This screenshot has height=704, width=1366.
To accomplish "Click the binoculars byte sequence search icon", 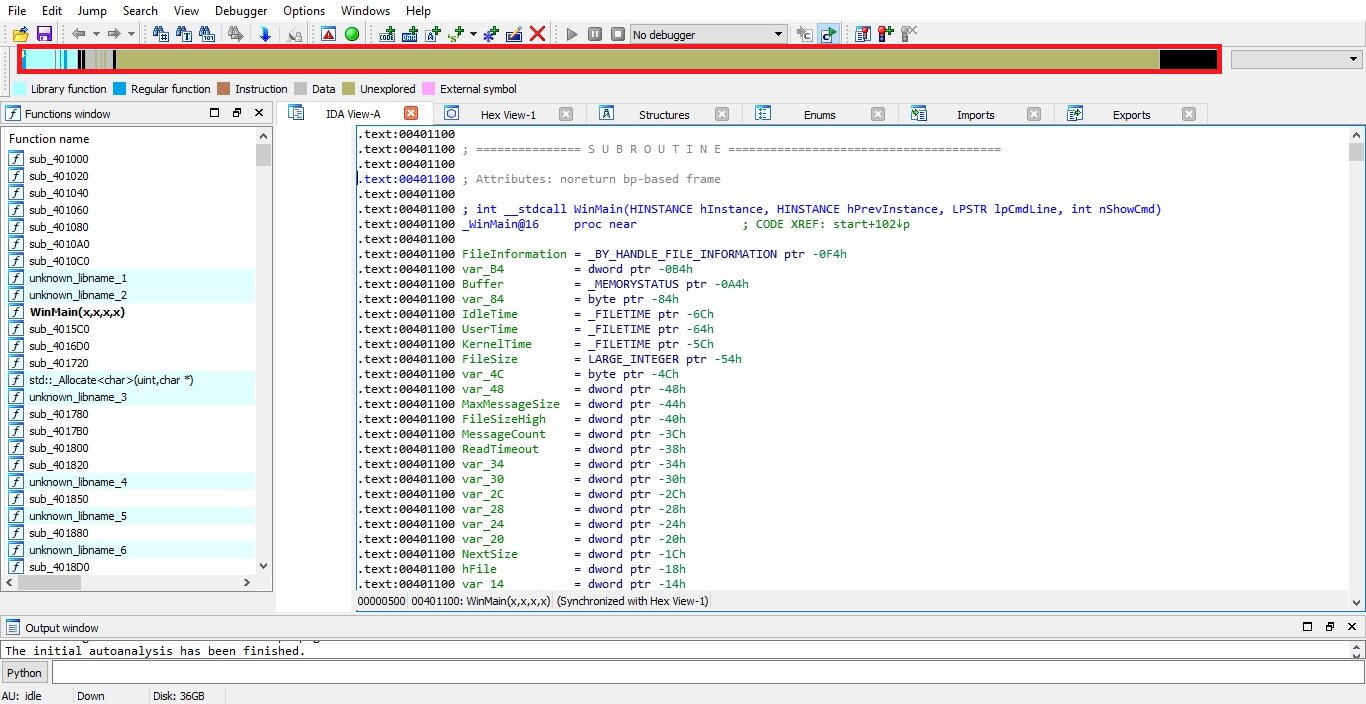I will (207, 34).
